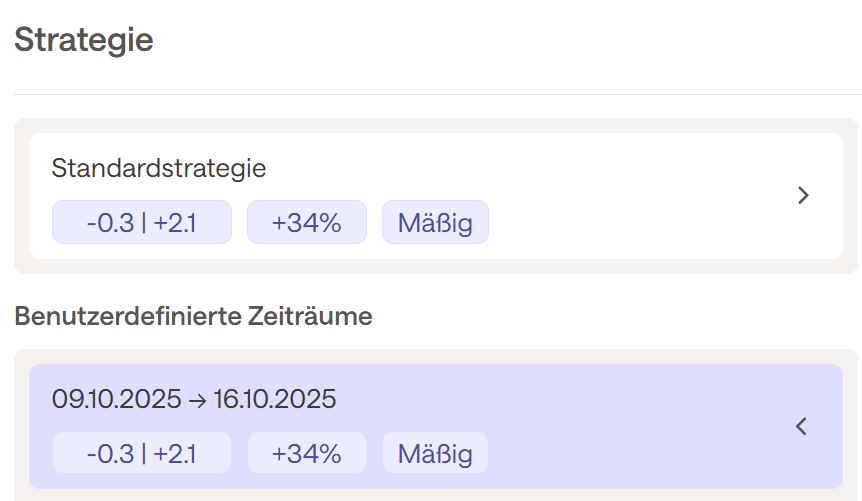Select the +34% badge in the custom period
Screen dimensions: 862x501
(x=307, y=453)
